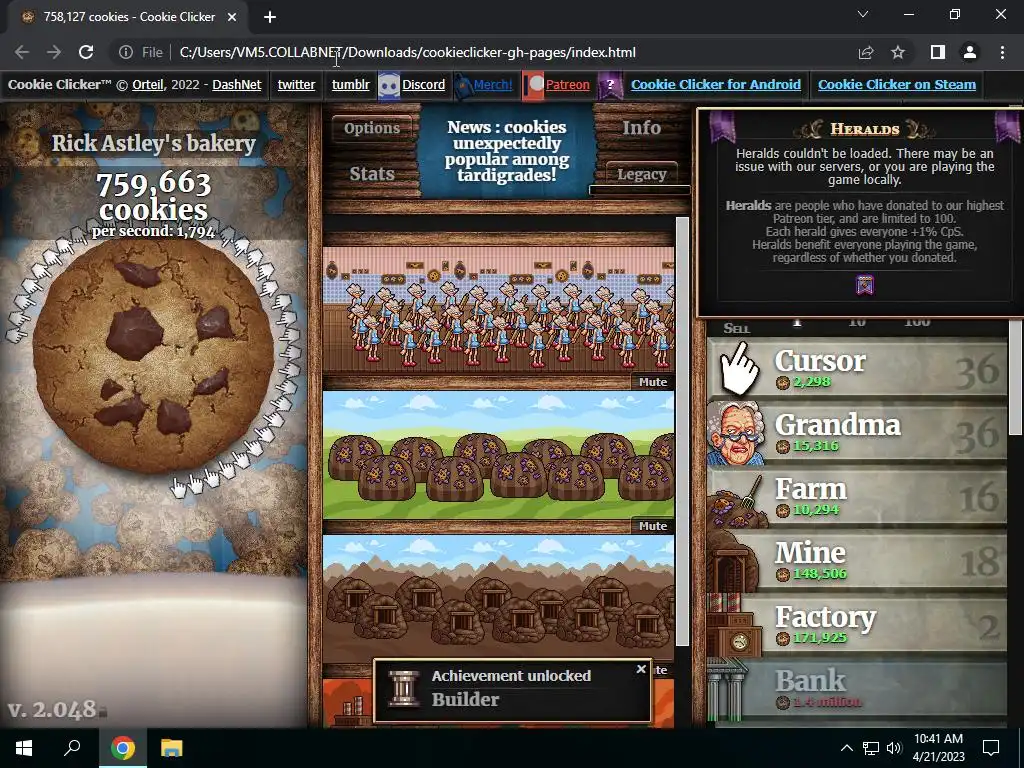Image resolution: width=1024 pixels, height=768 pixels.
Task: Buy a Farm for 10,294
Action: click(x=857, y=497)
